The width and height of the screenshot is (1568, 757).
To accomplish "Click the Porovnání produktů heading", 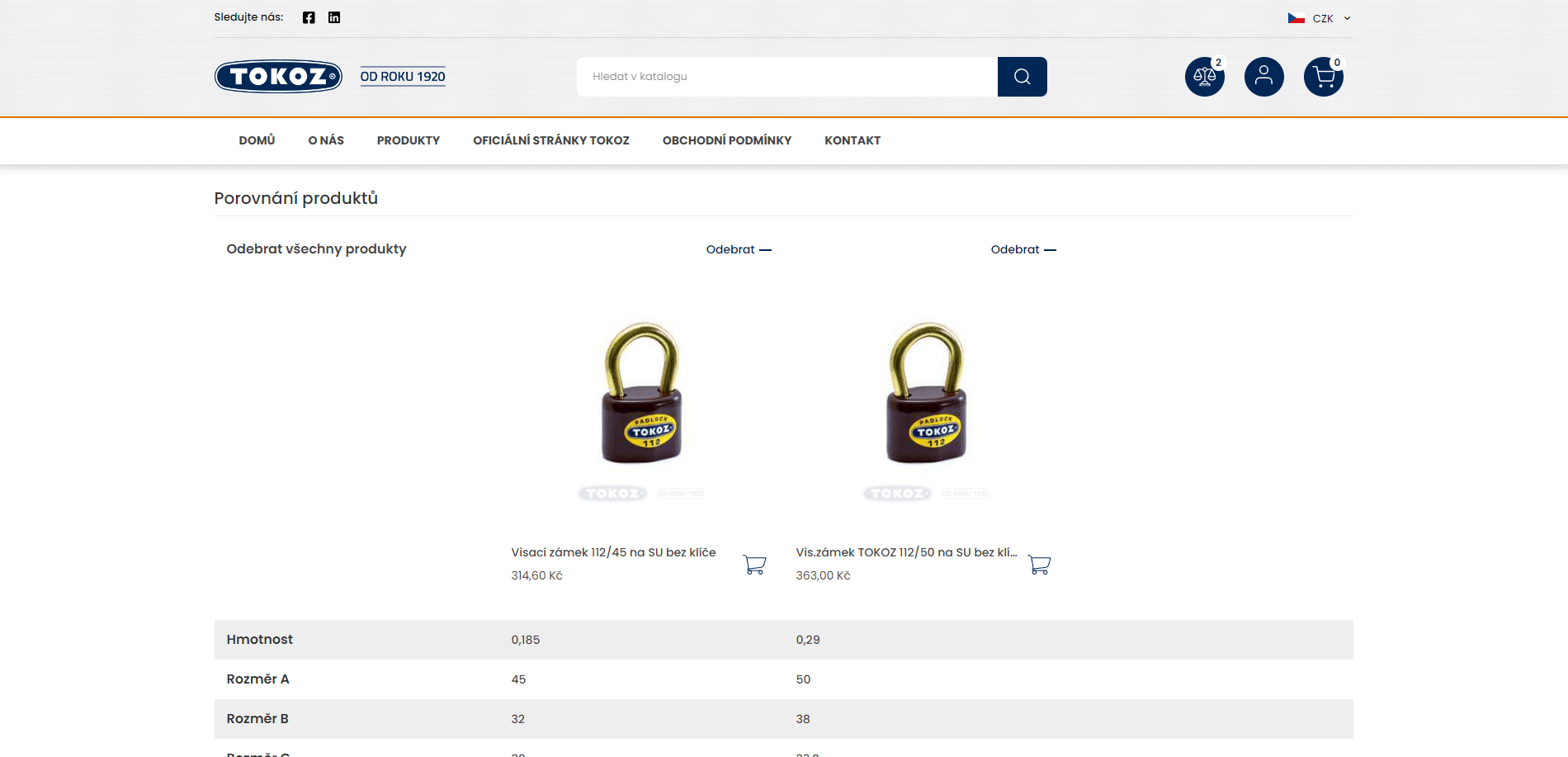I will (295, 198).
